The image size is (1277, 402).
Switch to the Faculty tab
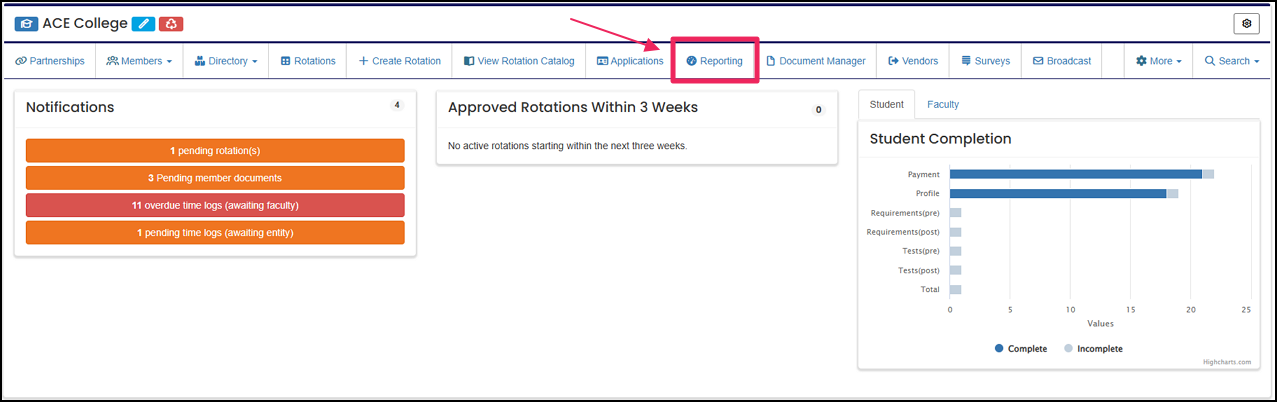pyautogui.click(x=943, y=104)
